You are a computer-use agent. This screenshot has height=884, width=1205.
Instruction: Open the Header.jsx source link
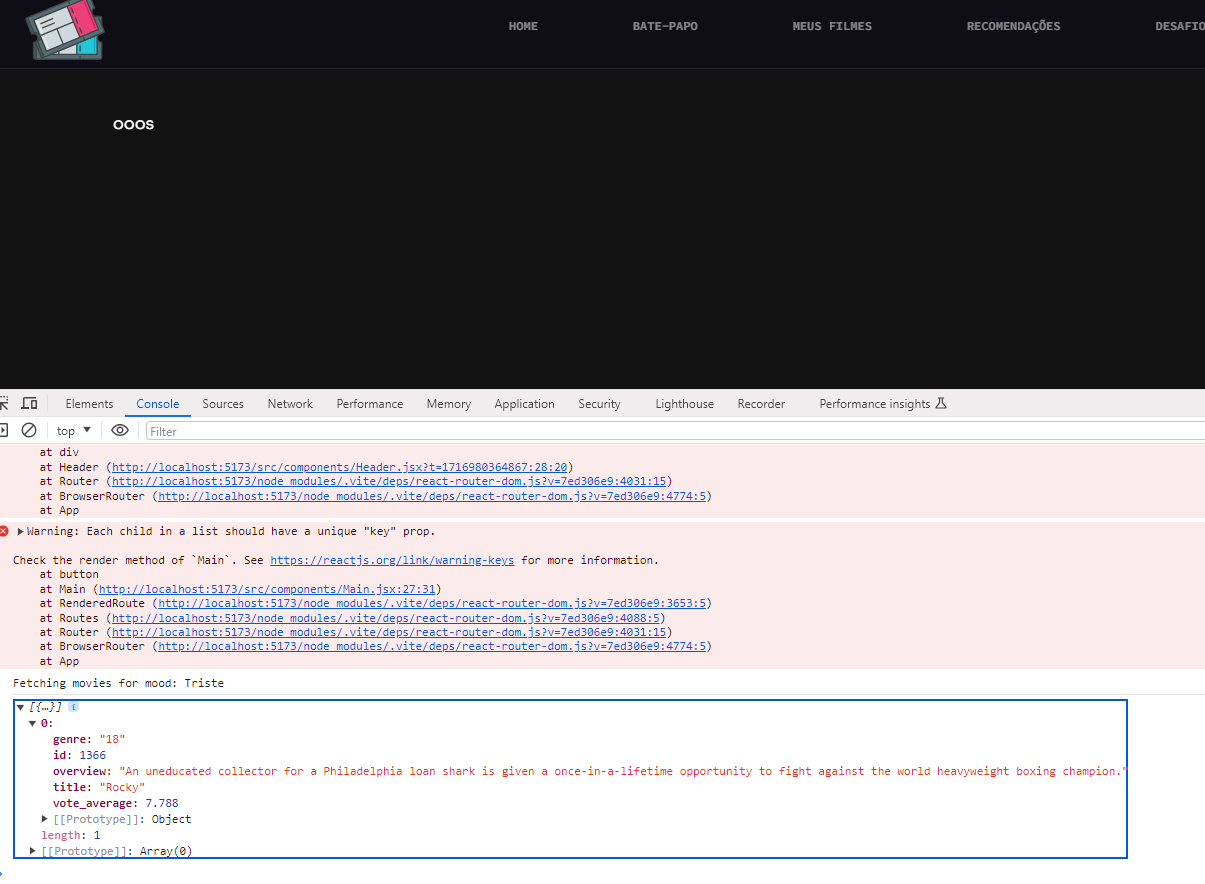coord(340,467)
